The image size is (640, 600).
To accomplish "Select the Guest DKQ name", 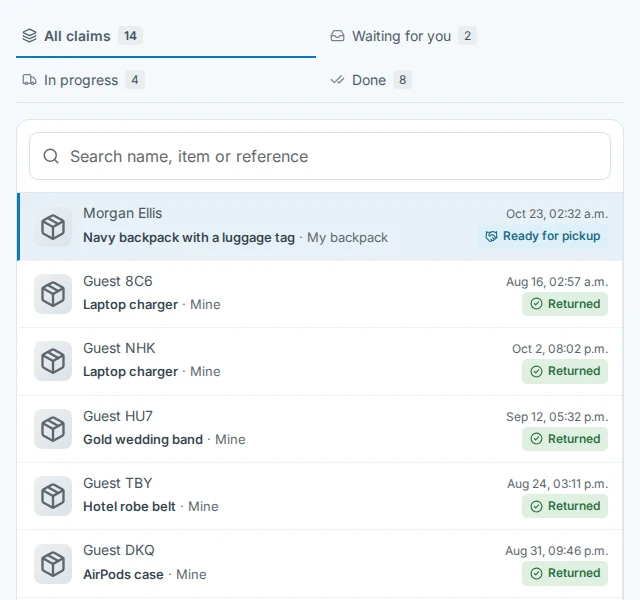I will (119, 550).
